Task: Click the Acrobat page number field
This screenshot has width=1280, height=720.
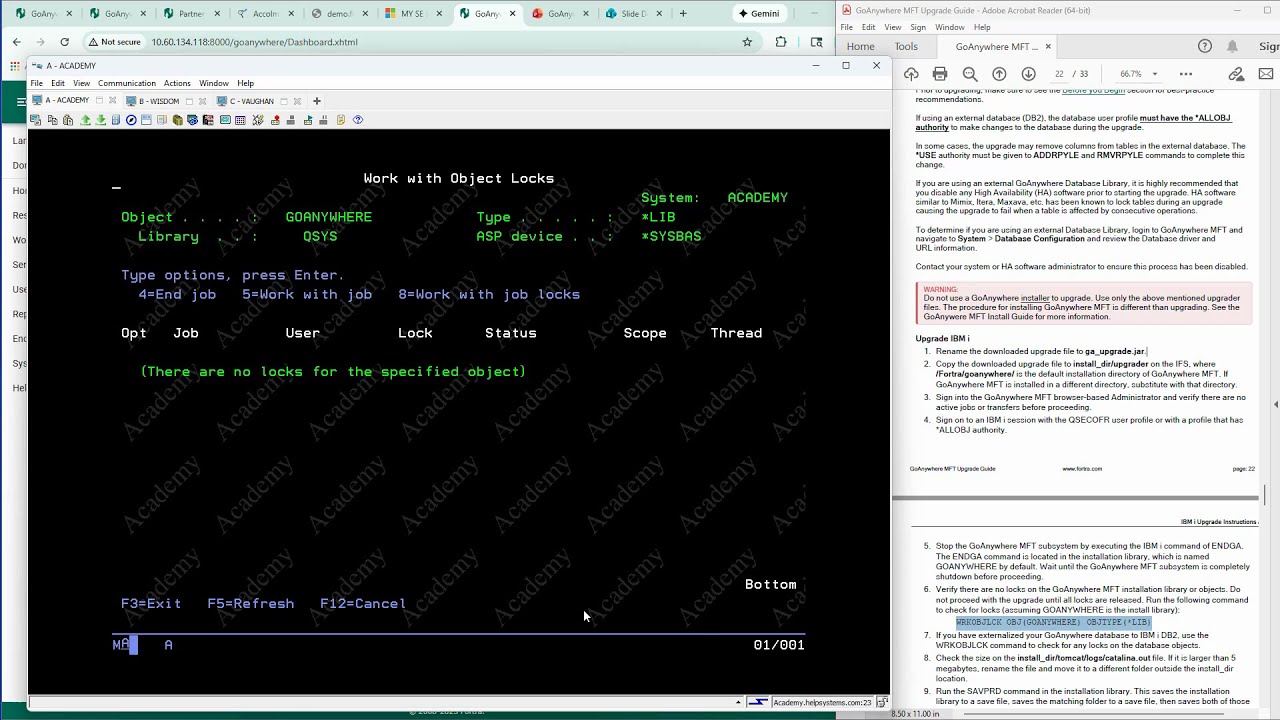Action: click(1059, 74)
